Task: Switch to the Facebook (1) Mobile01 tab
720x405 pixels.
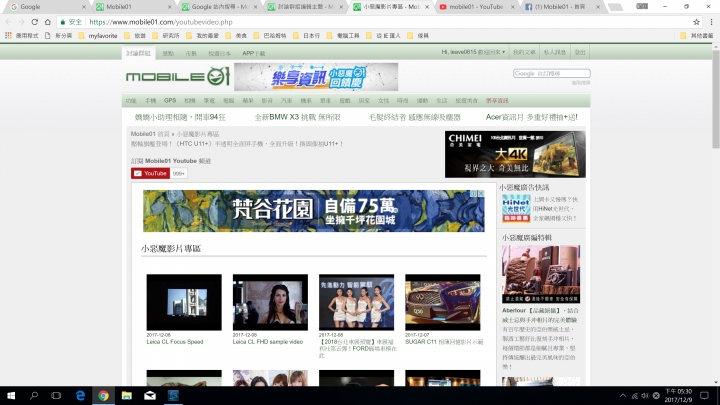Action: click(562, 7)
